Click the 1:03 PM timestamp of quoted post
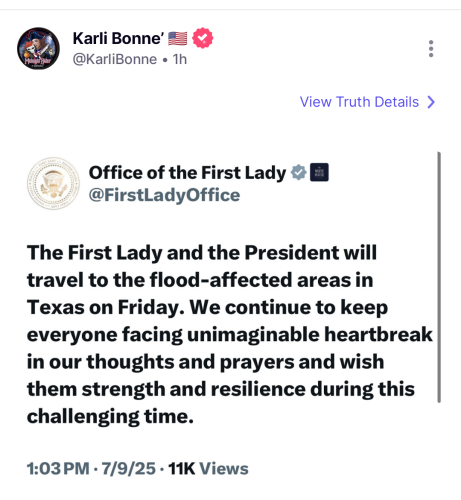Image resolution: width=461 pixels, height=500 pixels. click(x=58, y=468)
